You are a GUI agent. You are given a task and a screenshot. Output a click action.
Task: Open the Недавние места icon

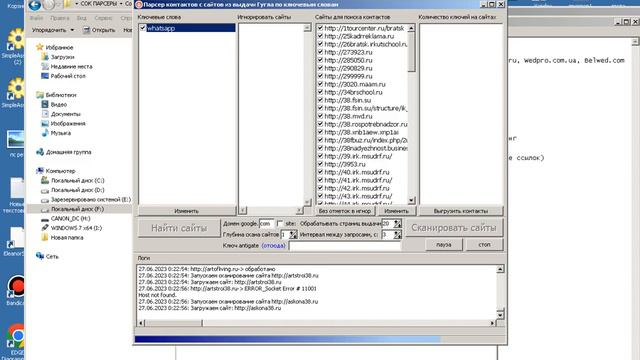pyautogui.click(x=45, y=66)
